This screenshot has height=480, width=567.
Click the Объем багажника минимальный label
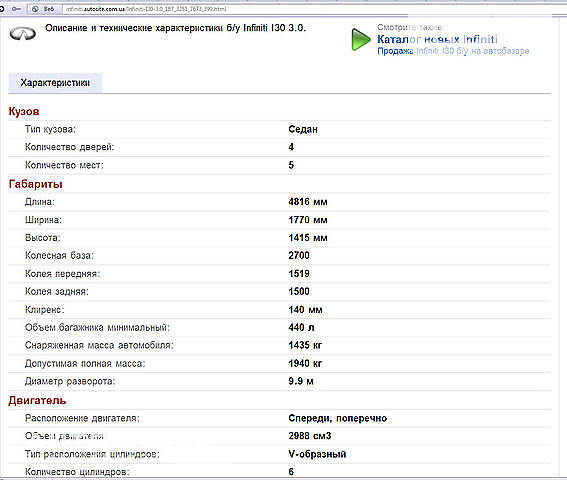pos(97,327)
